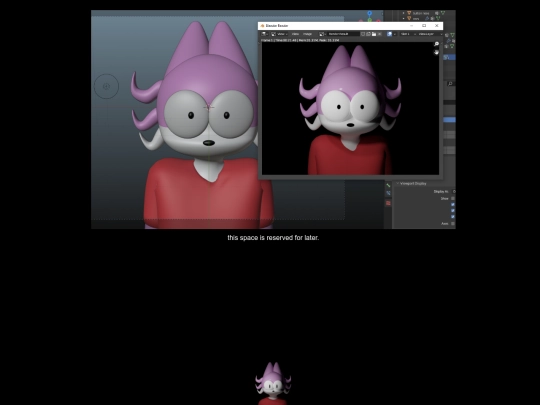Viewport: 540px width, 405px height.
Task: Click the display channels color icon
Action: point(389,34)
